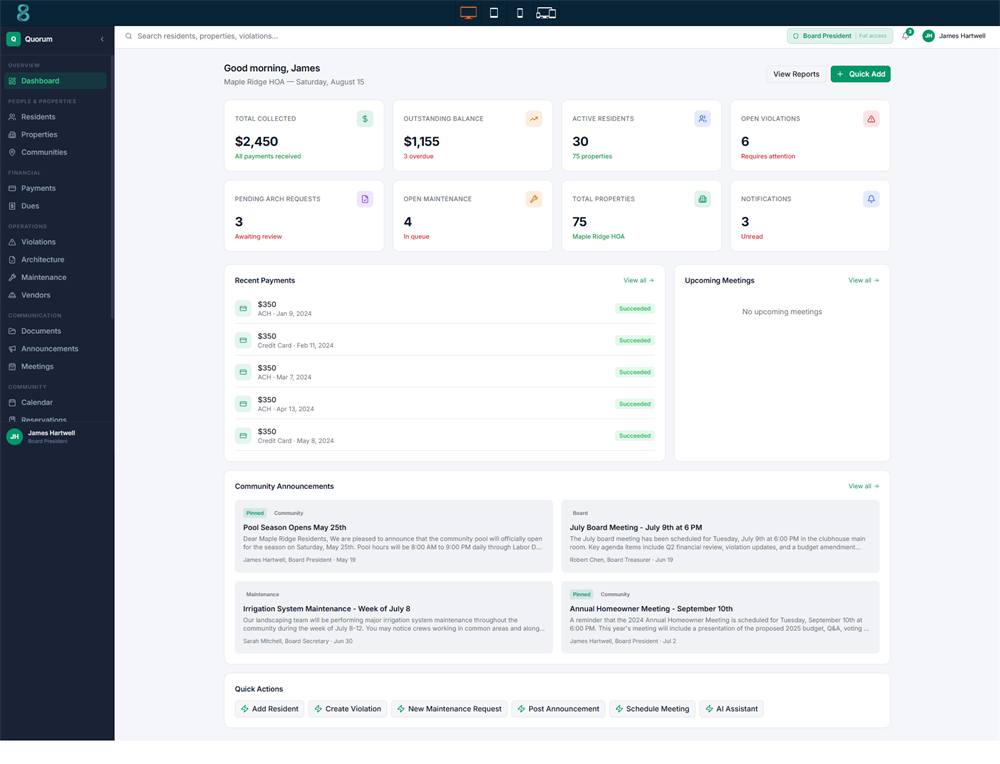Click the document icon on Pending Arch Requests

[365, 199]
